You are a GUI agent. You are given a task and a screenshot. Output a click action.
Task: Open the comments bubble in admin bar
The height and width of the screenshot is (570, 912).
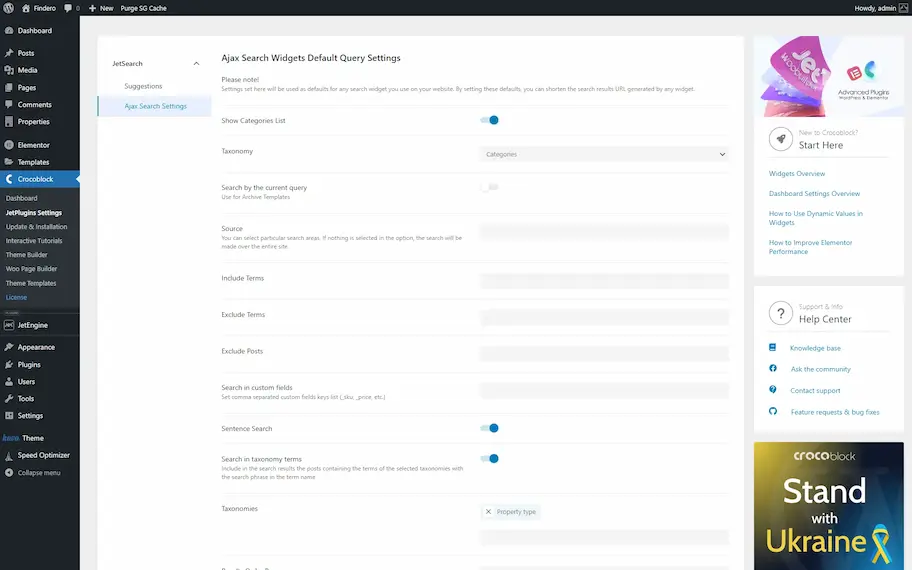click(x=68, y=8)
